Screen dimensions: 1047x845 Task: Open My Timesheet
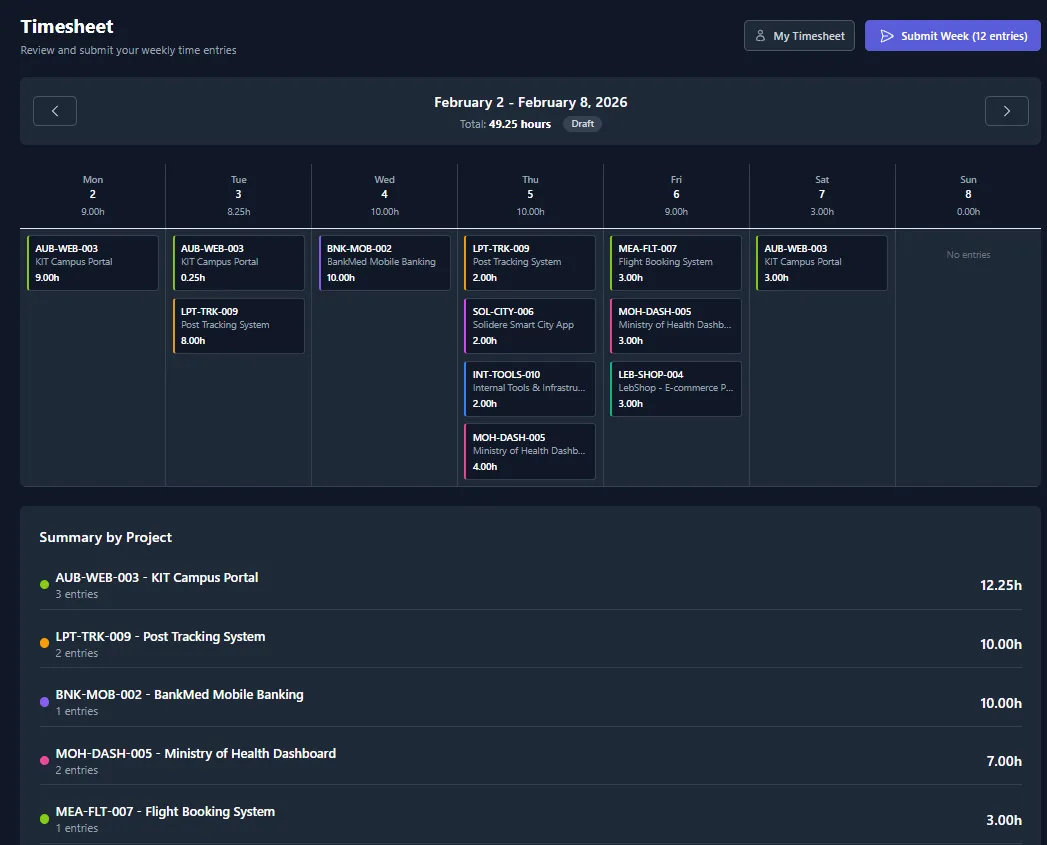(x=799, y=35)
